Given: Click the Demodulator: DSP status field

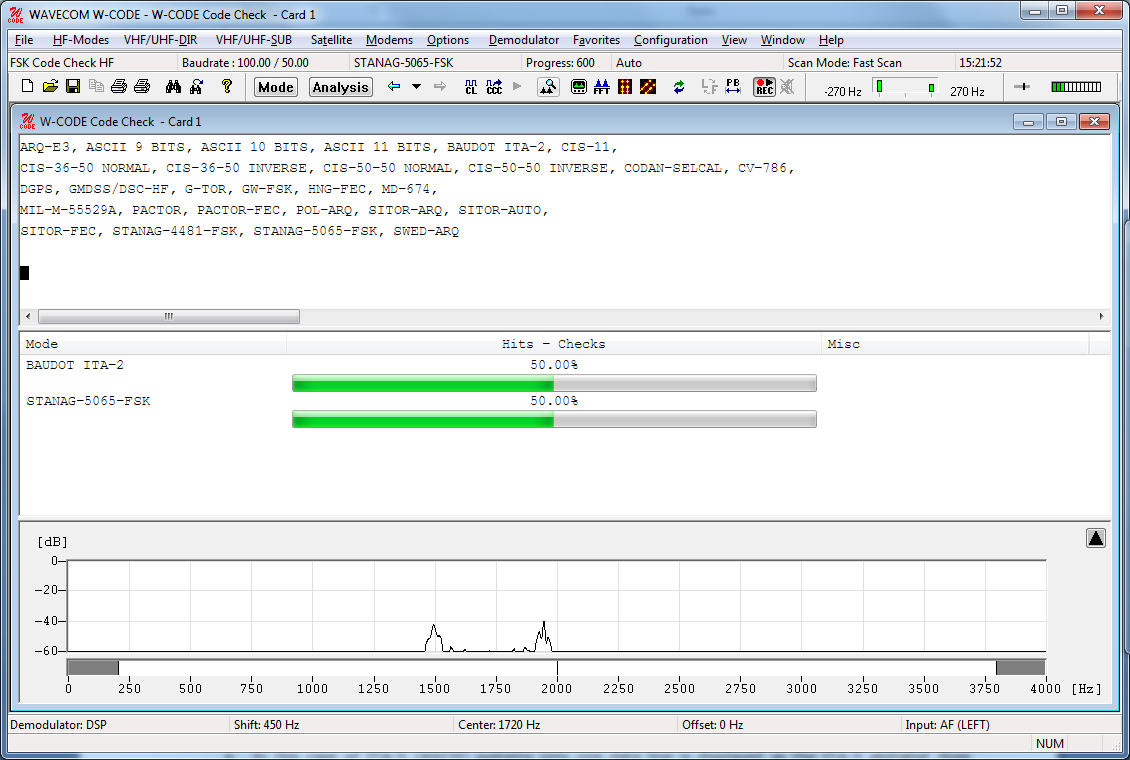Looking at the screenshot, I should coord(117,725).
